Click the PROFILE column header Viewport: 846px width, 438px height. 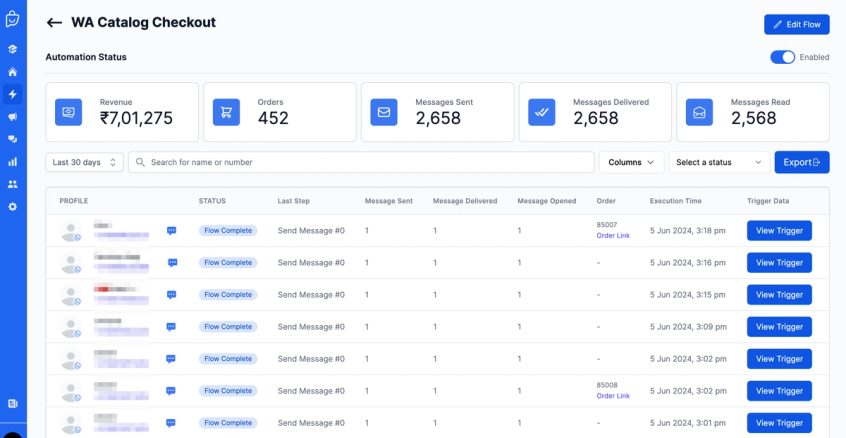coord(73,201)
